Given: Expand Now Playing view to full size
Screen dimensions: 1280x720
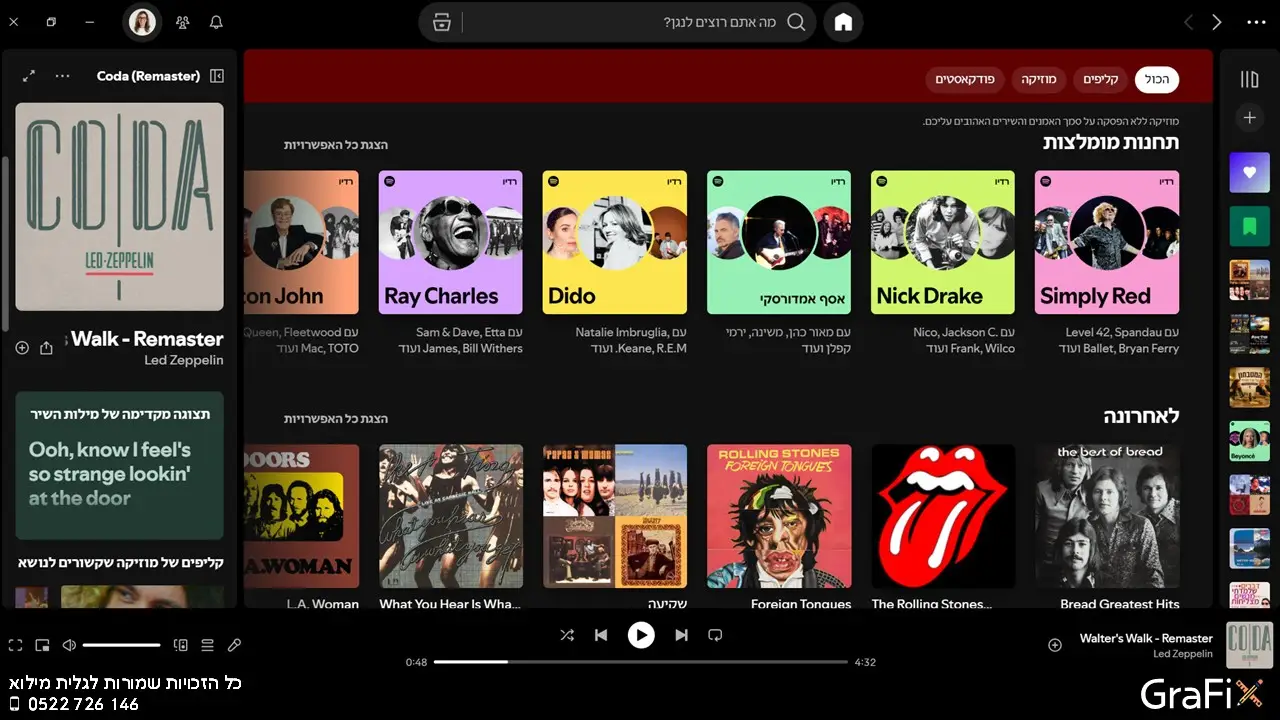Looking at the screenshot, I should (x=29, y=76).
